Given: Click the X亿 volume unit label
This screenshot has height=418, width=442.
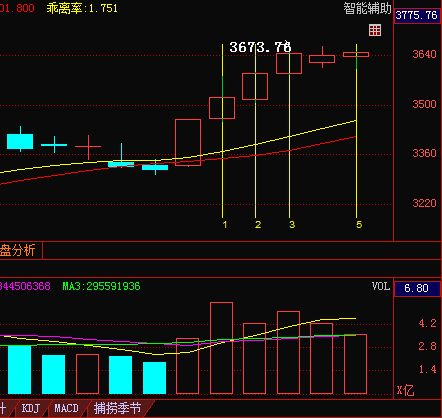Looking at the screenshot, I should coord(405,390).
